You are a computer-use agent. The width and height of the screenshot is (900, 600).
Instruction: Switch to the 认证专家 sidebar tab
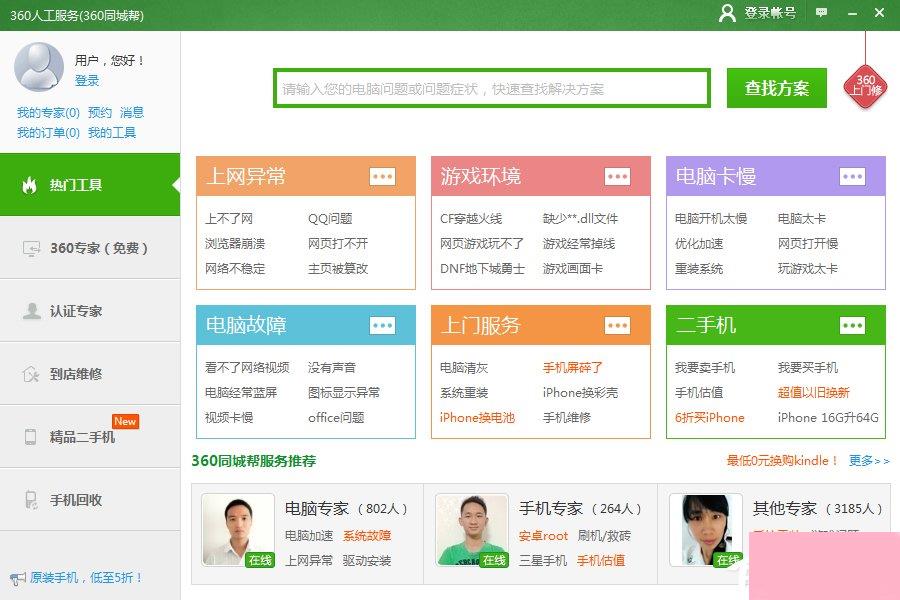(90, 311)
